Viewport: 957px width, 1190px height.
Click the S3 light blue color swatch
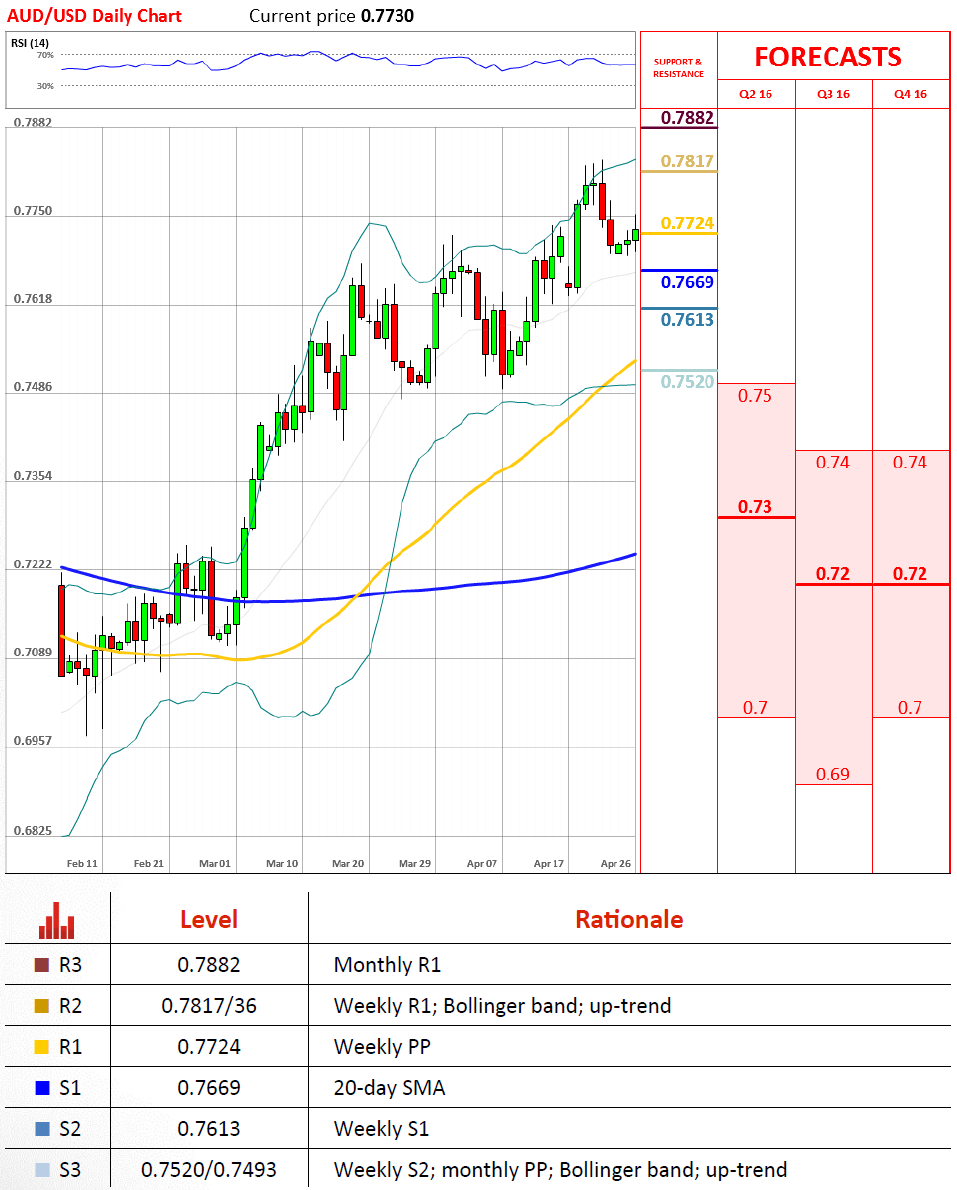point(42,1170)
